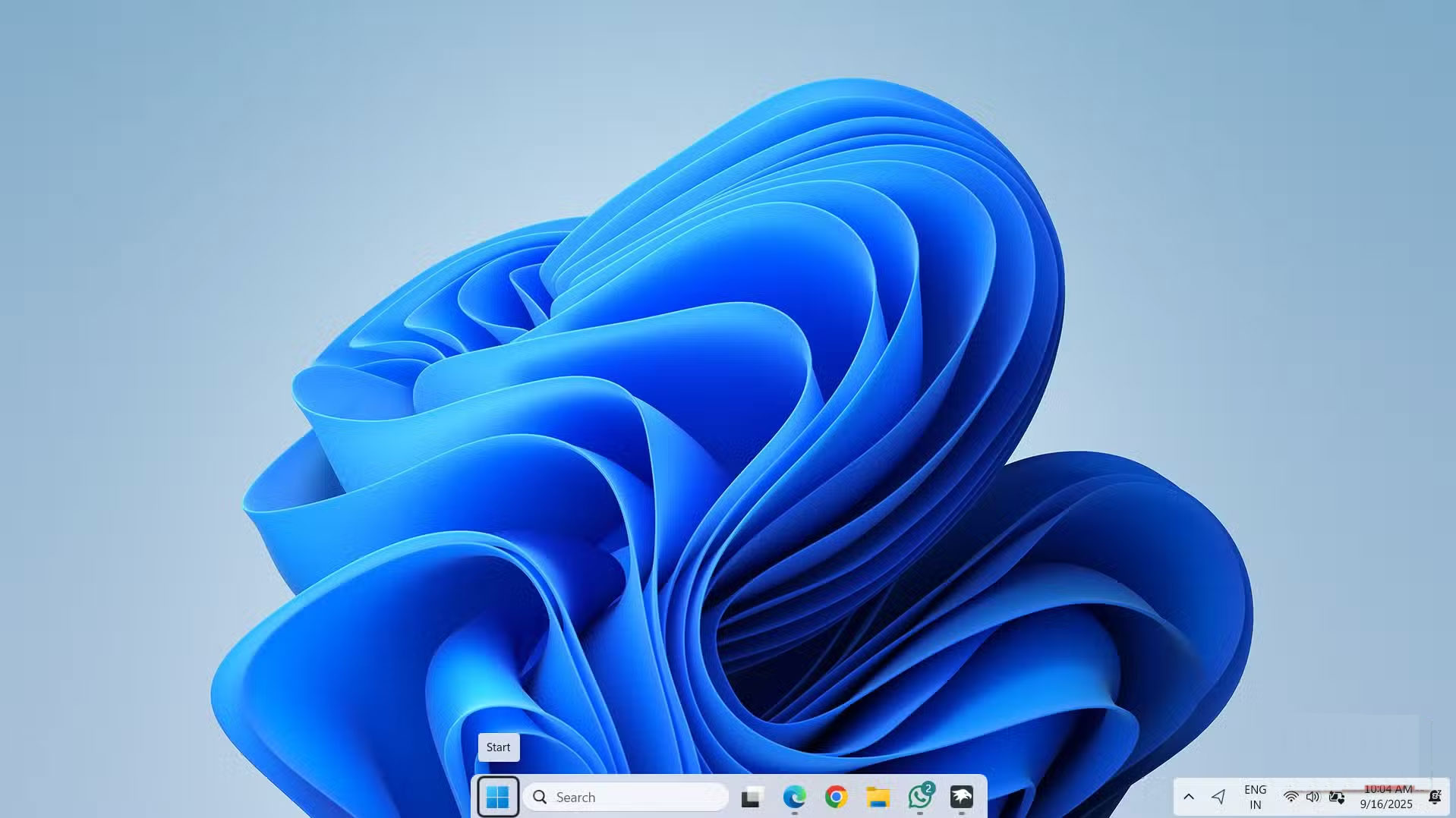Open the battery status flyout
1456x818 pixels.
1336,797
